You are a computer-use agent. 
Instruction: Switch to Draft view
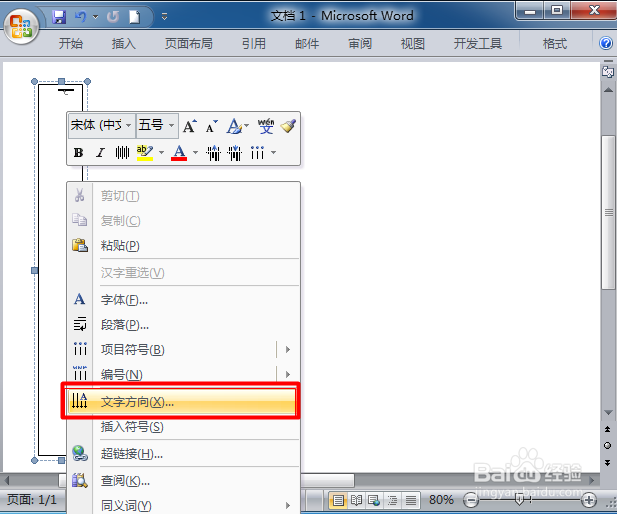pos(411,500)
